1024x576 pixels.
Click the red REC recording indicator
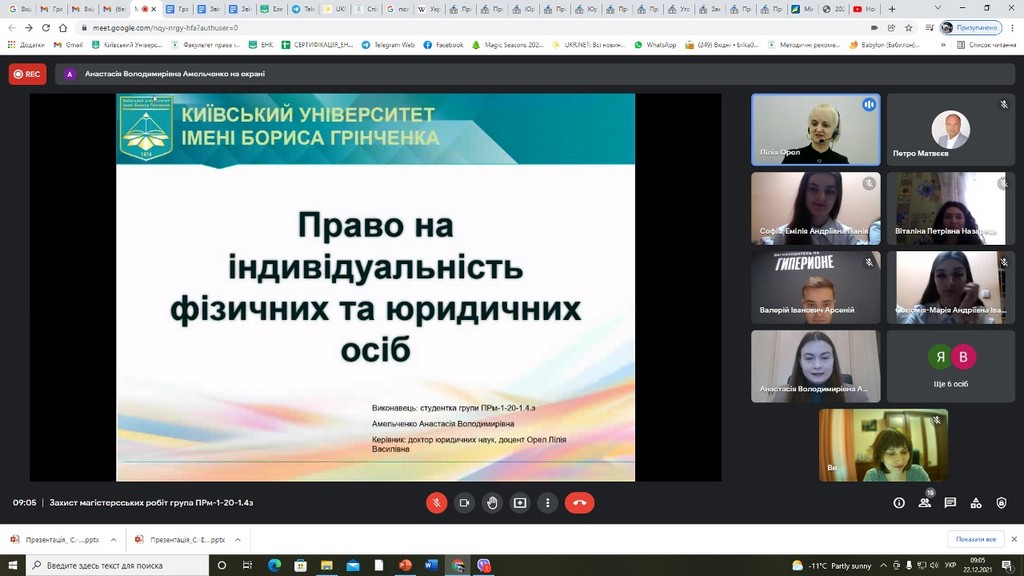click(x=27, y=74)
